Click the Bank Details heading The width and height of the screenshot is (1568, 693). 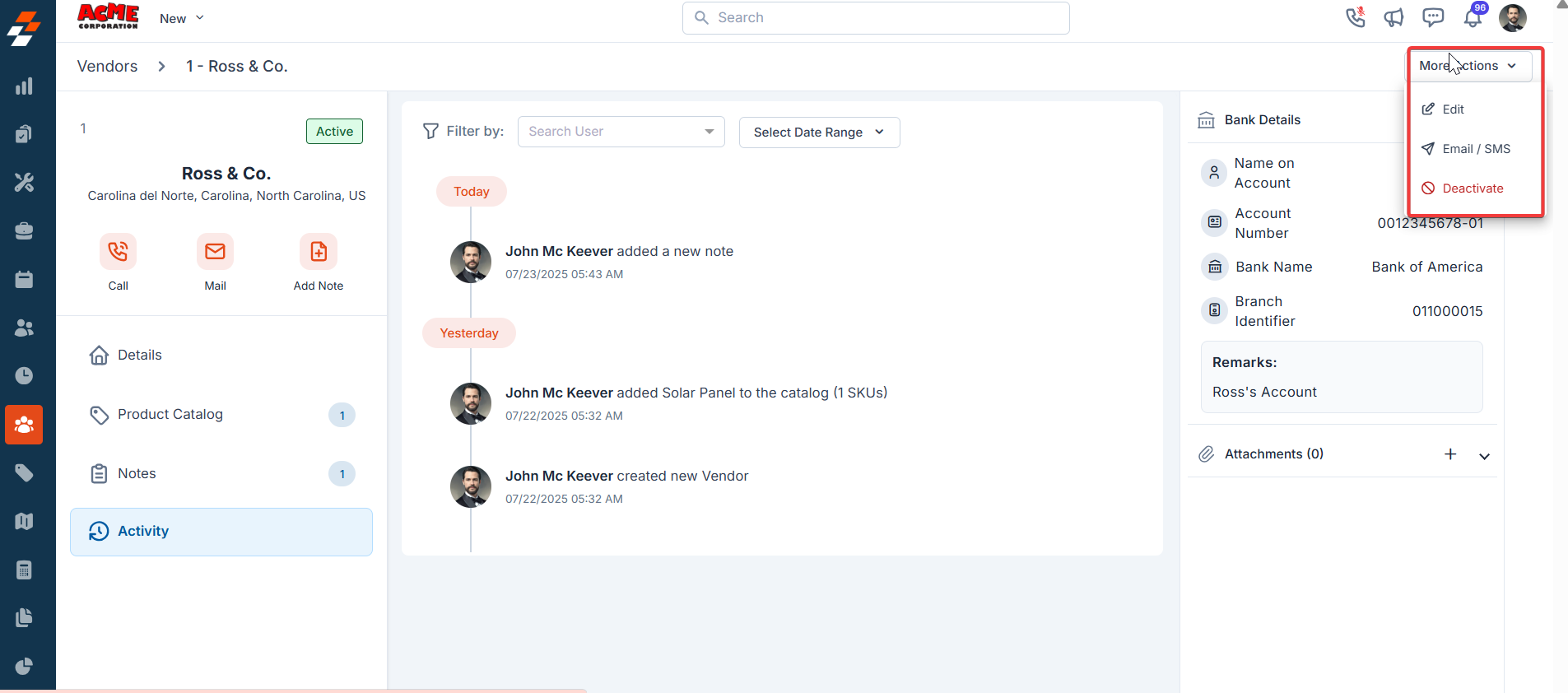[x=1263, y=120]
